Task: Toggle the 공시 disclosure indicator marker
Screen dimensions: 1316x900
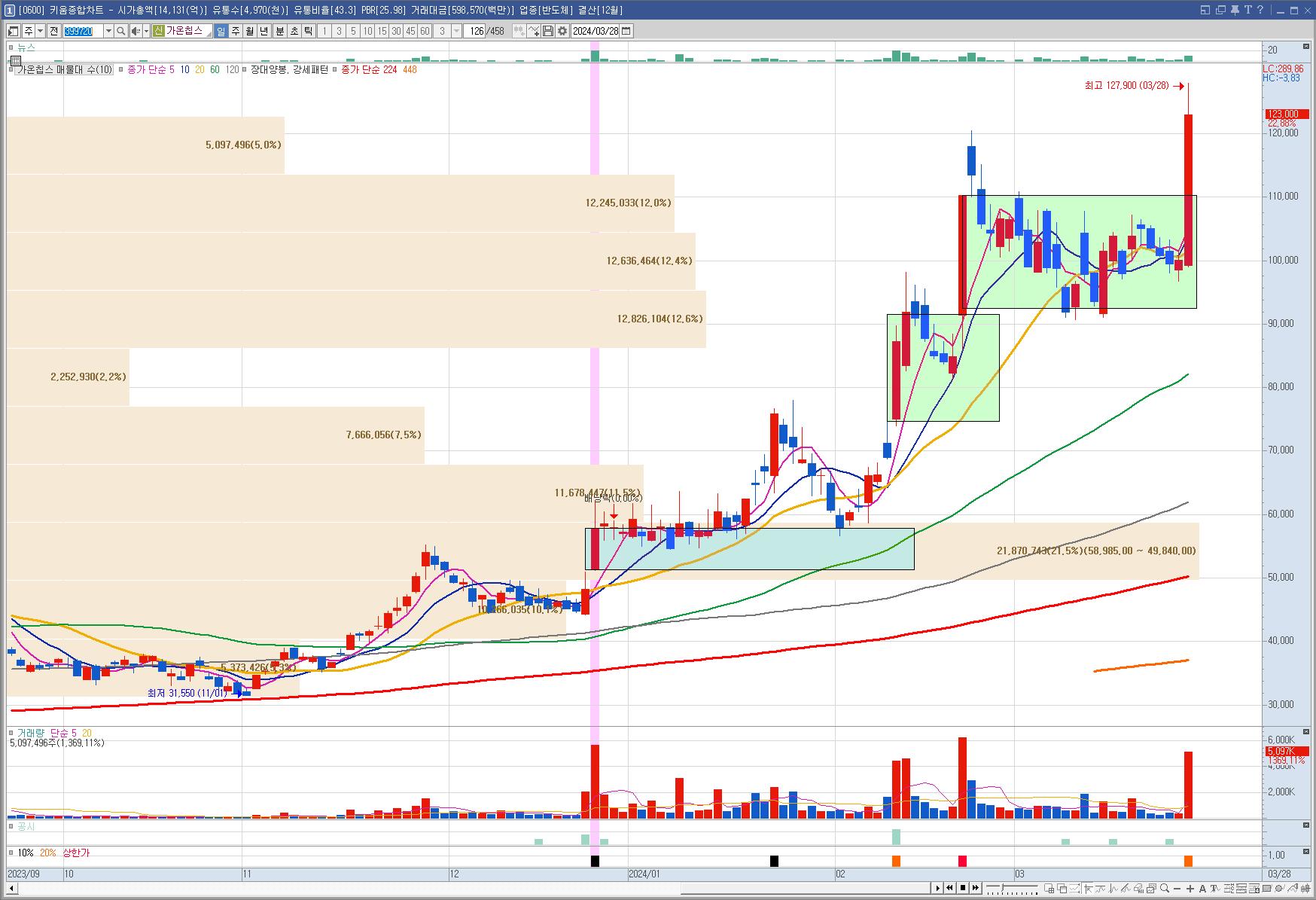Action: point(11,826)
